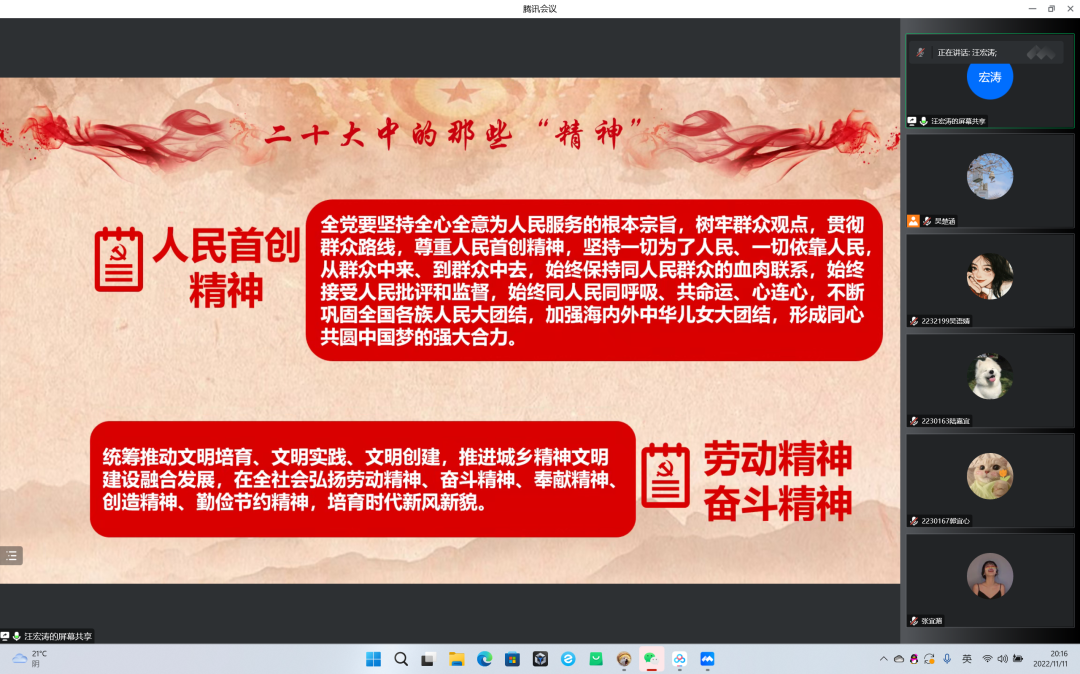Click the Wi-Fi network icon in tray
1080x674 pixels.
click(988, 659)
